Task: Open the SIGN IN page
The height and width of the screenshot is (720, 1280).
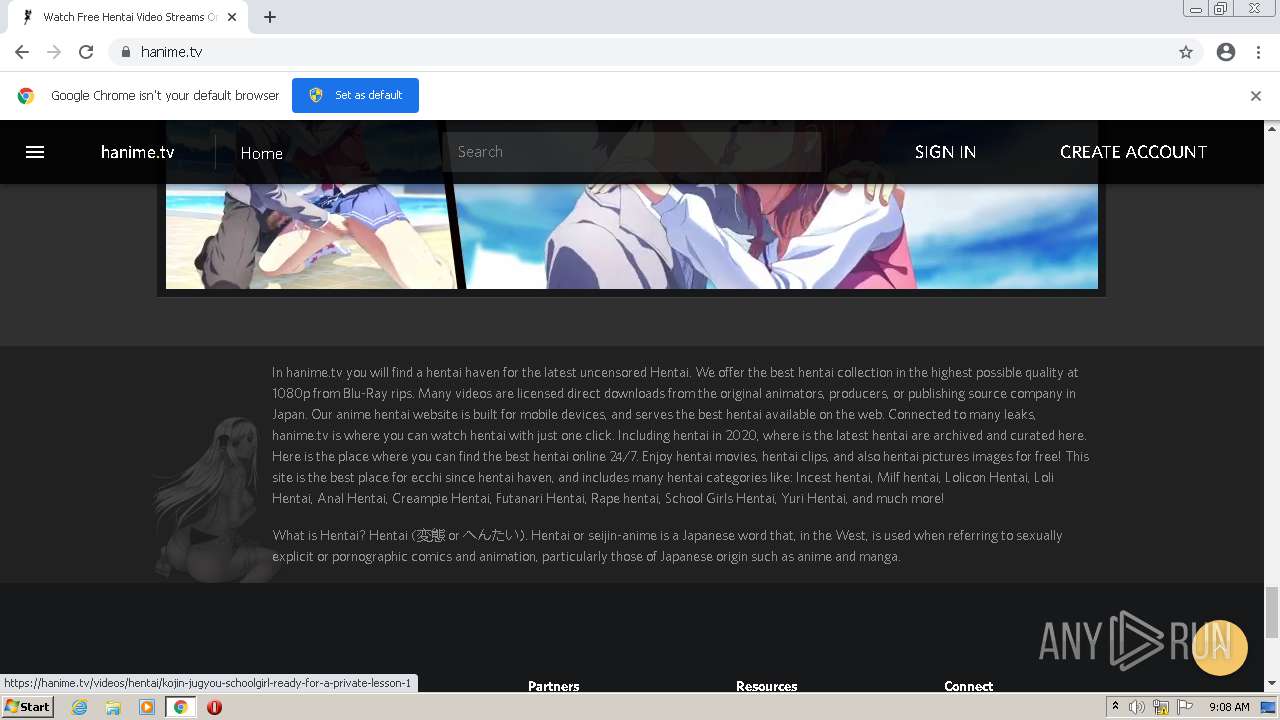Action: tap(945, 152)
